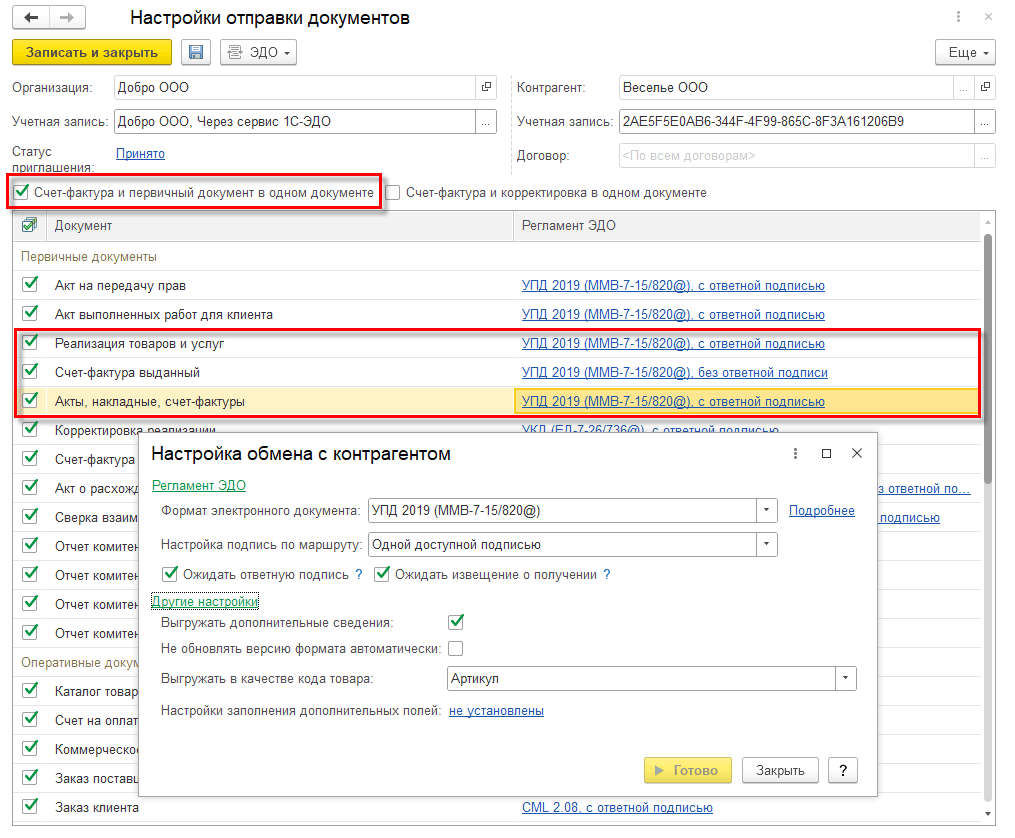Image resolution: width=1015 pixels, height=838 pixels.
Task: Click the Готово button
Action: tap(687, 771)
